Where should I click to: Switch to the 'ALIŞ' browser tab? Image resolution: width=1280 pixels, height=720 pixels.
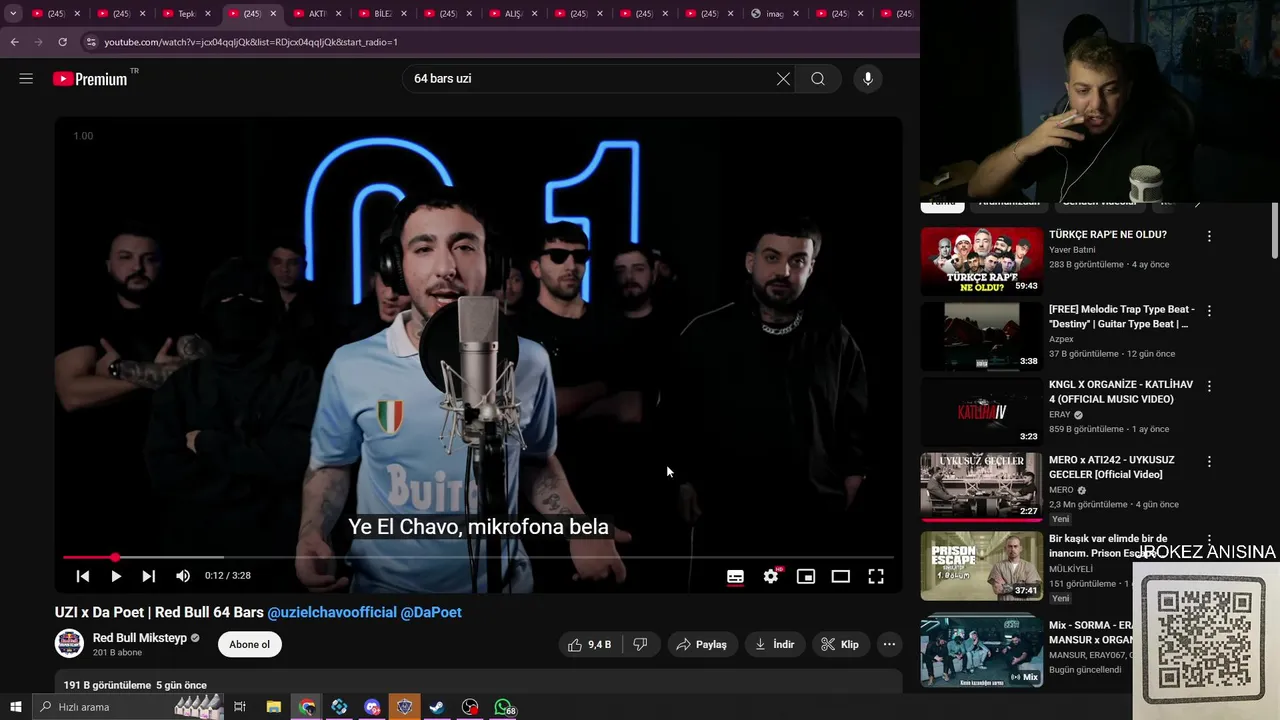click(x=513, y=14)
